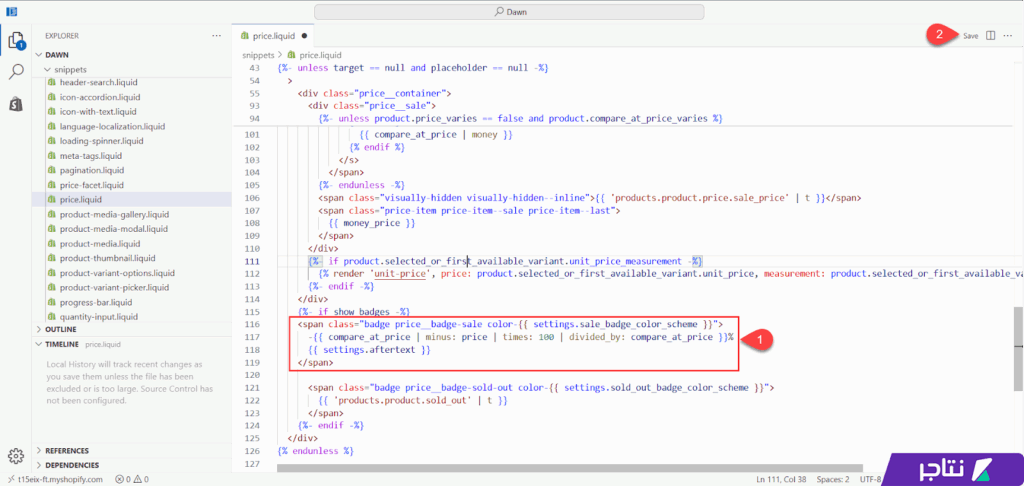Open the Explorer view in activity bar
1024x486 pixels.
point(16,41)
